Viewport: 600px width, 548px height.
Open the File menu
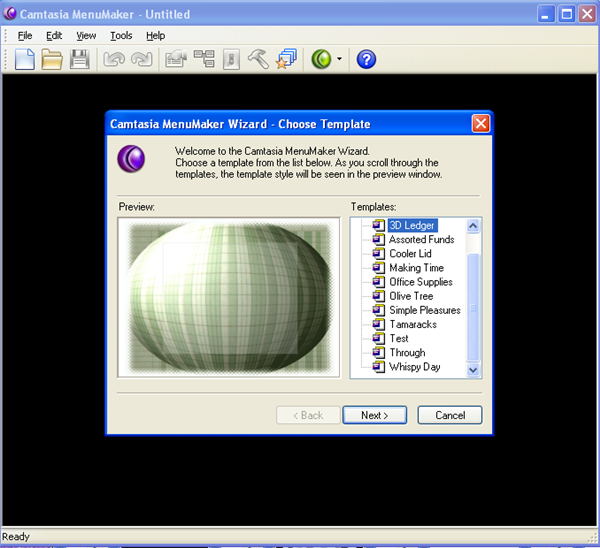[25, 36]
